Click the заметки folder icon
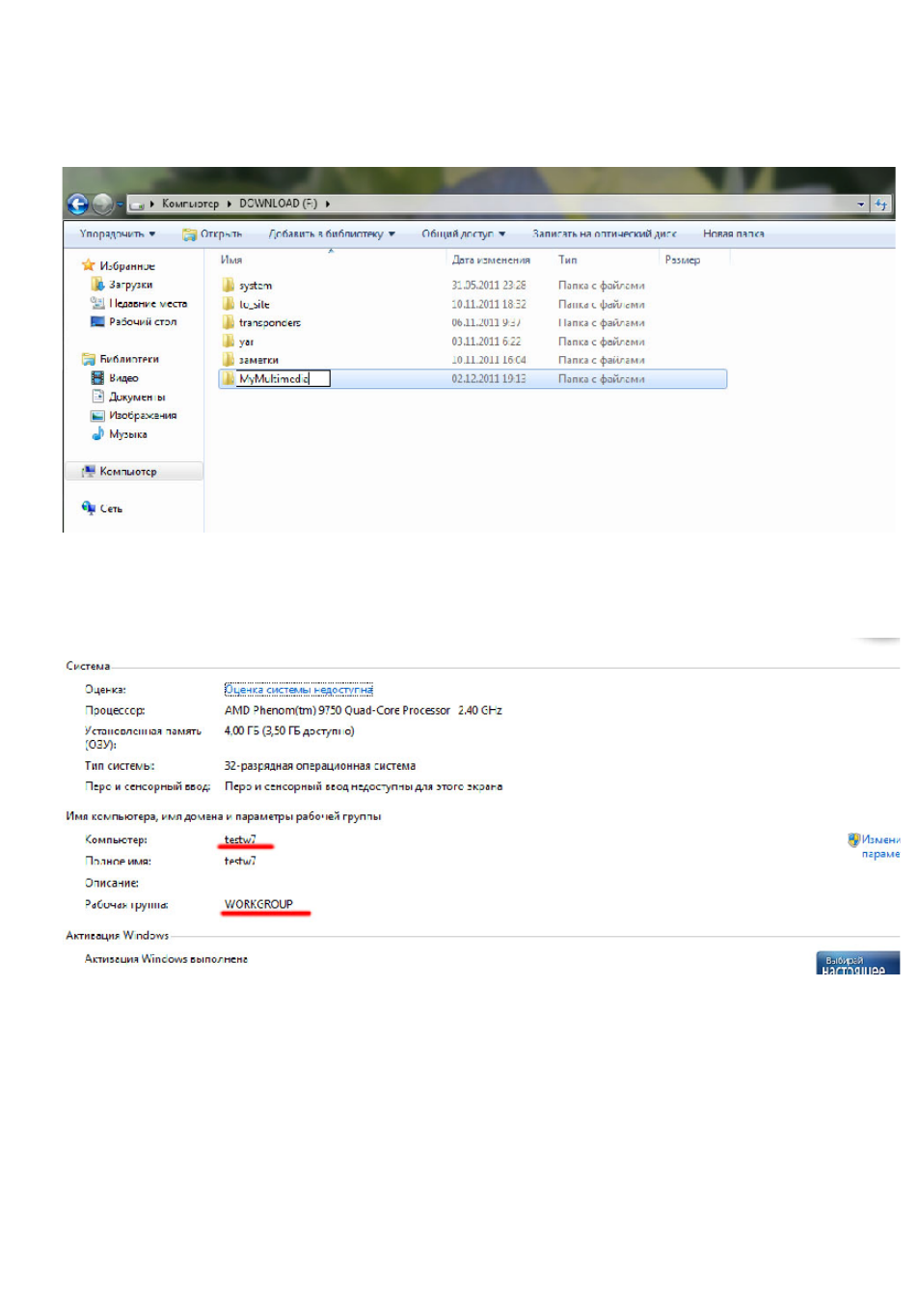The image size is (919, 1316). tap(229, 360)
